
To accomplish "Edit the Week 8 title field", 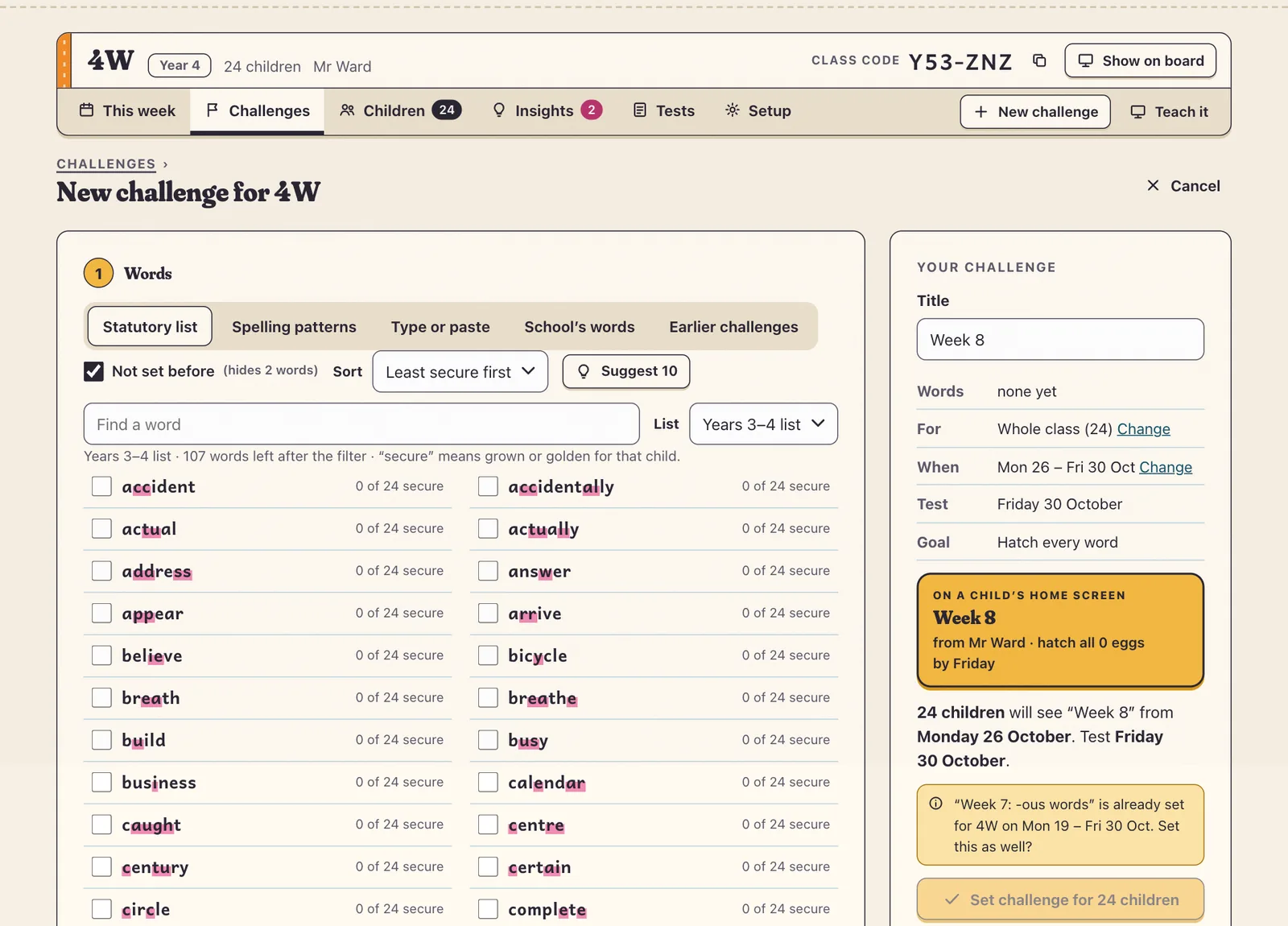I will pyautogui.click(x=1060, y=340).
